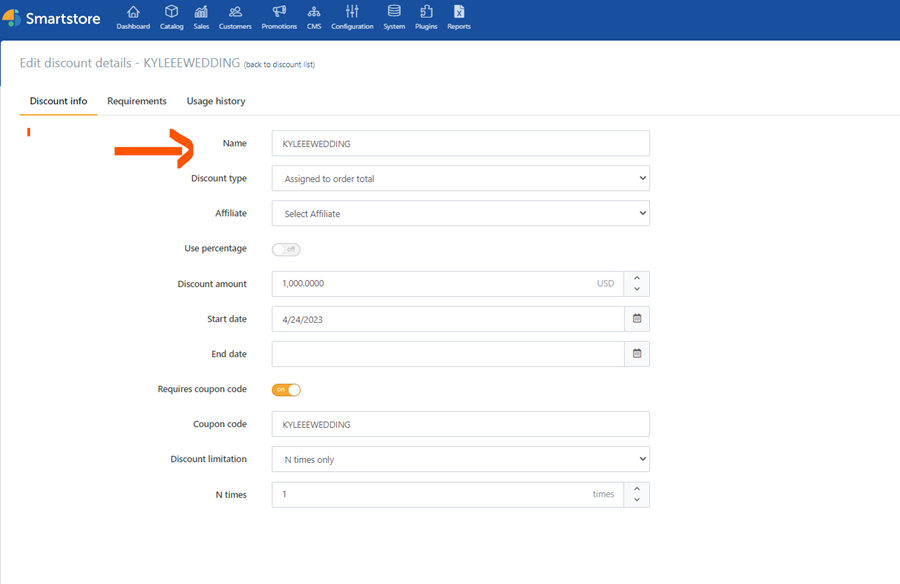This screenshot has height=584, width=900.
Task: Open the Discount type dropdown
Action: tap(461, 179)
